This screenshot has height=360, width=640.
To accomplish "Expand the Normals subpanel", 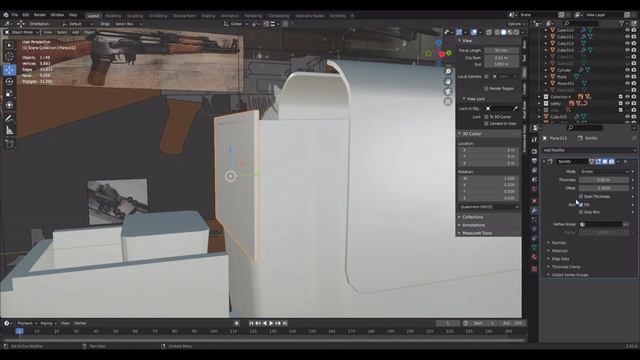I will point(558,243).
